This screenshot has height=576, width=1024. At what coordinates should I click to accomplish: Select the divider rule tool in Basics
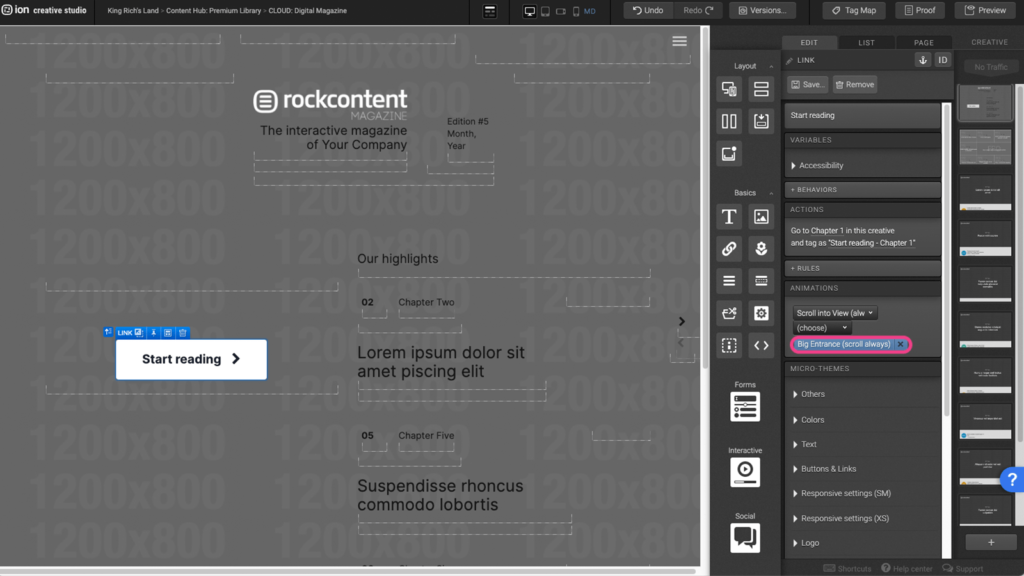(x=761, y=281)
